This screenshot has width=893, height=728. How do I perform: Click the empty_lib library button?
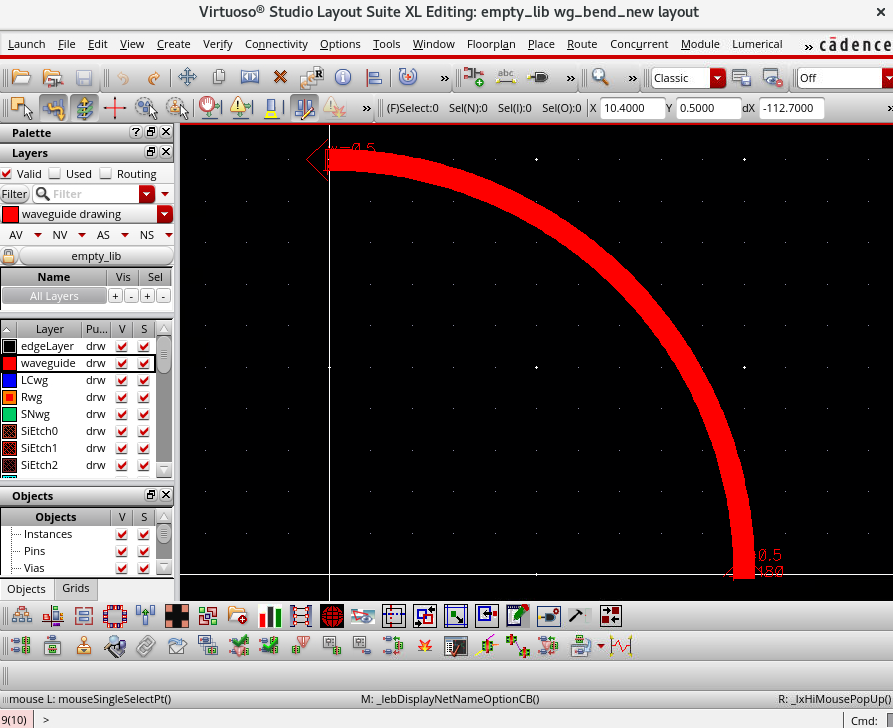(96, 256)
